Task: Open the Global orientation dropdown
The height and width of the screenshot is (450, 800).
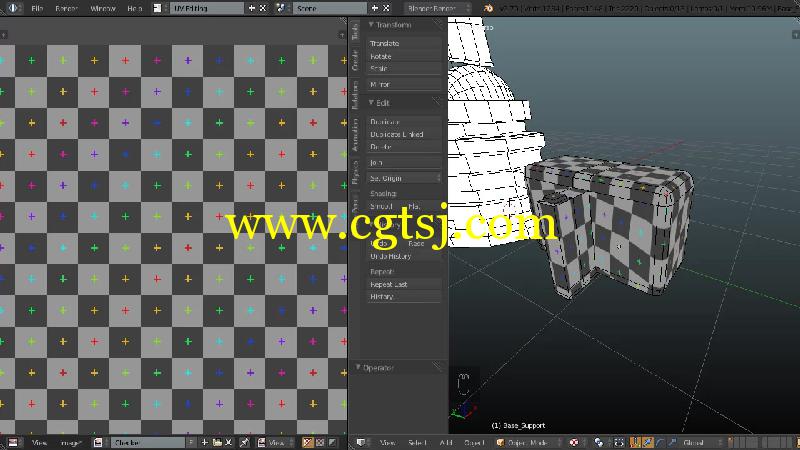Action: click(x=701, y=442)
